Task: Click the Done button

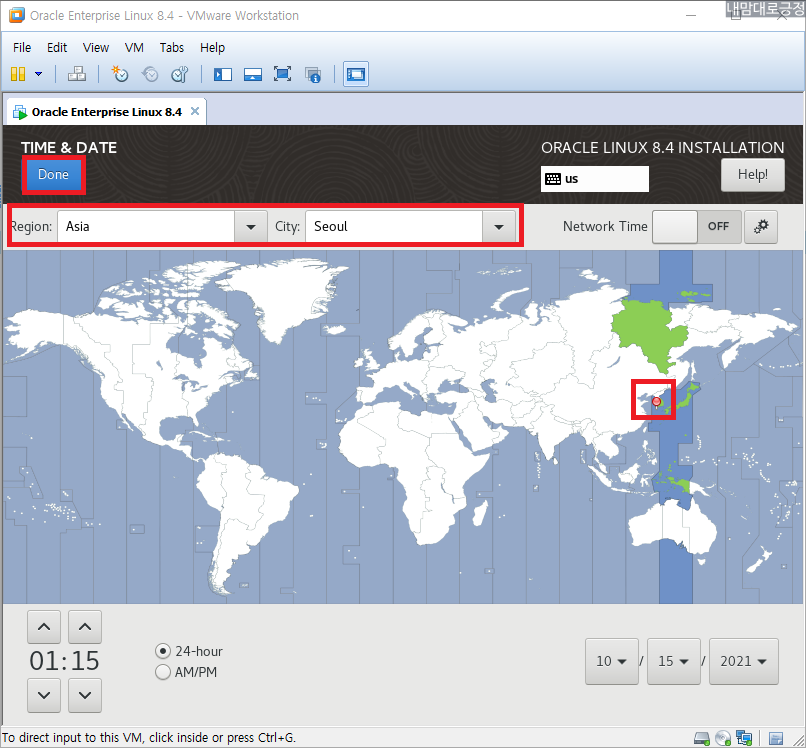Action: [53, 175]
